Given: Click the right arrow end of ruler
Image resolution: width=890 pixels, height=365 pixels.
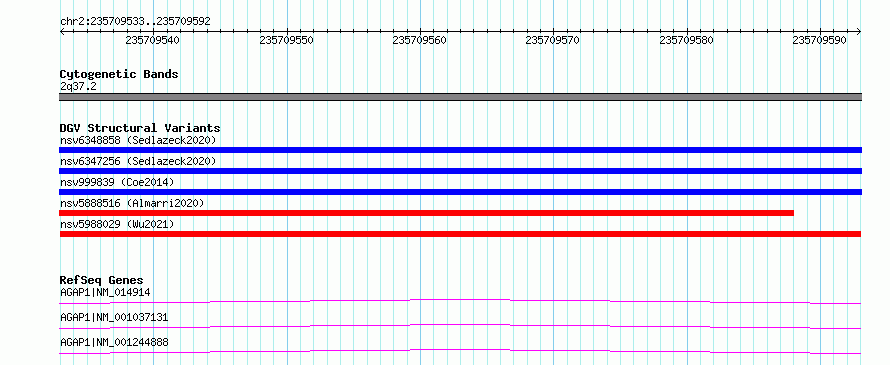Looking at the screenshot, I should point(859,32).
